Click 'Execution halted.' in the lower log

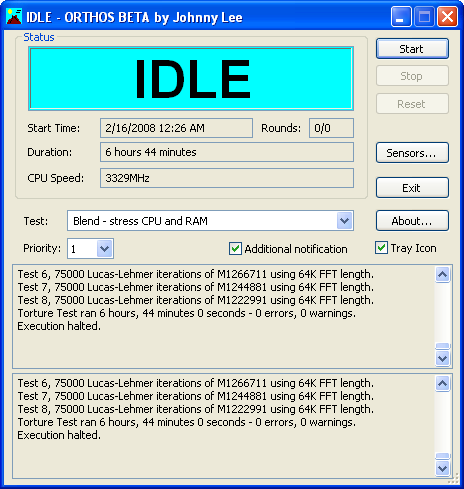59,435
